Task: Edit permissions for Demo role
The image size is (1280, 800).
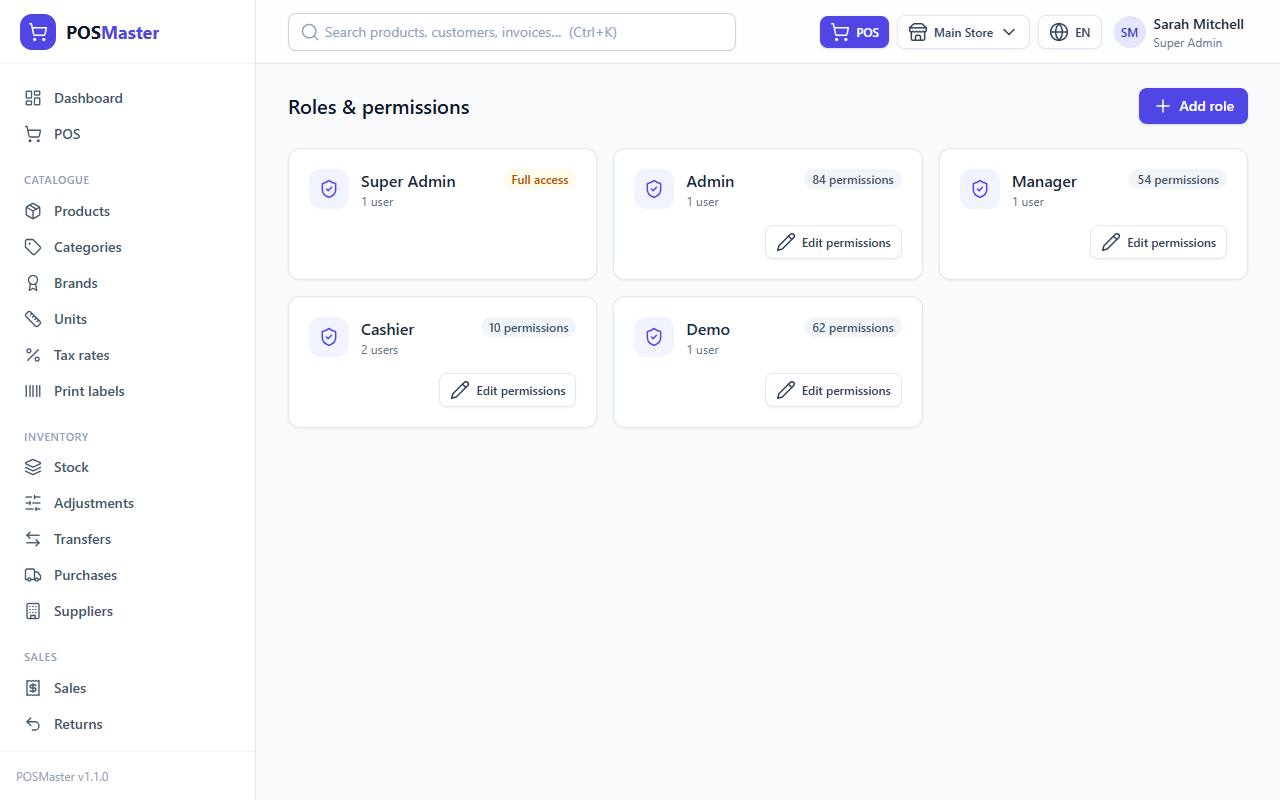Action: coord(833,390)
